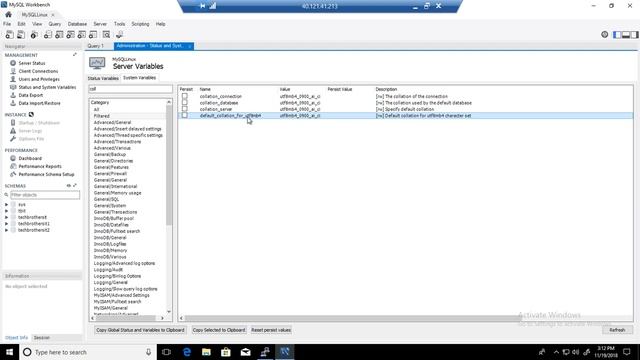Click the Filter objects schema search box
The image size is (640, 360).
tap(45, 195)
